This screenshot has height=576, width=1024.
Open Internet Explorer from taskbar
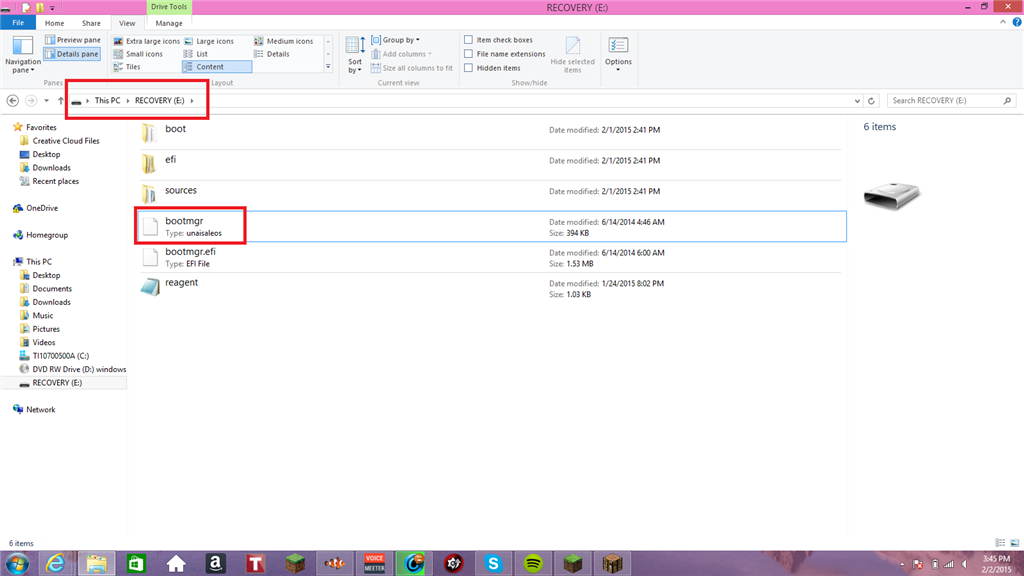point(56,563)
